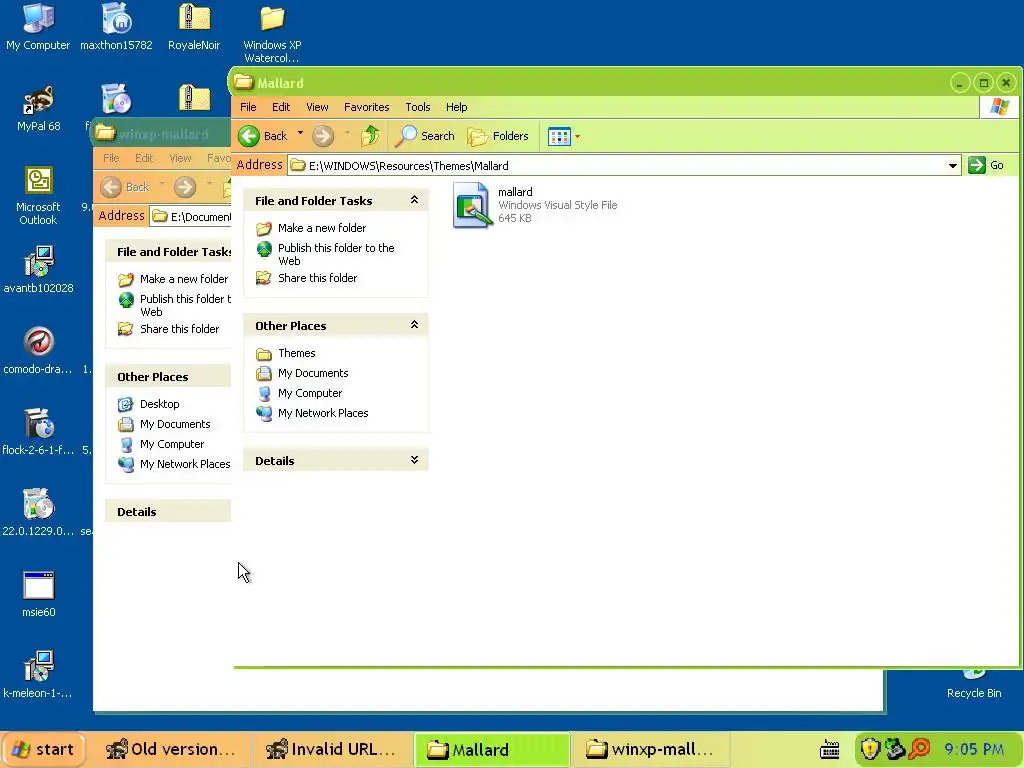
Task: Select the RoyaleNoir desktop archive icon
Action: pyautogui.click(x=194, y=27)
